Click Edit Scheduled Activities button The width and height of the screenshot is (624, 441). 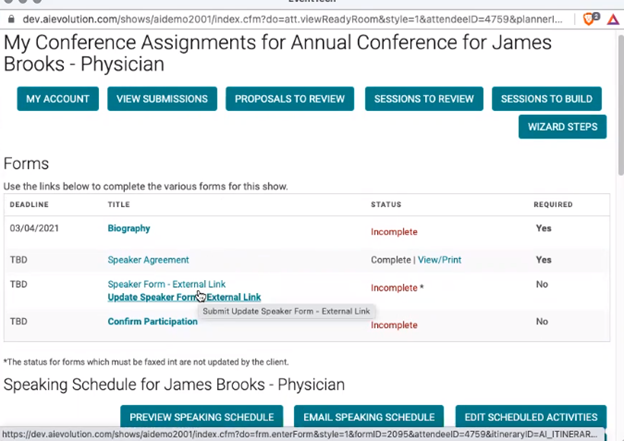click(x=530, y=417)
